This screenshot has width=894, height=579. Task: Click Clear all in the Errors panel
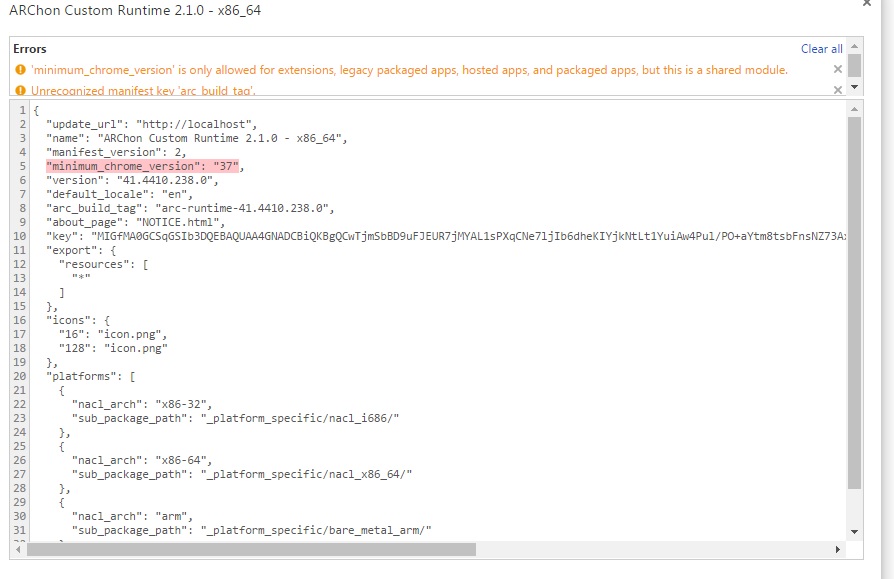[822, 49]
